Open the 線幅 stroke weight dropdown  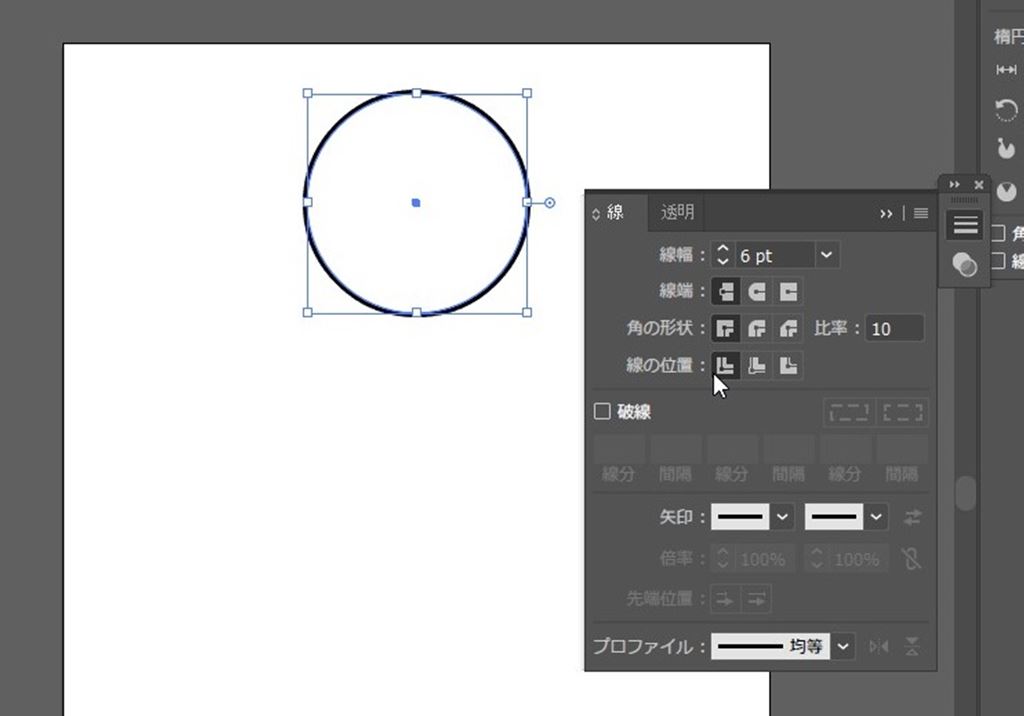pos(827,256)
